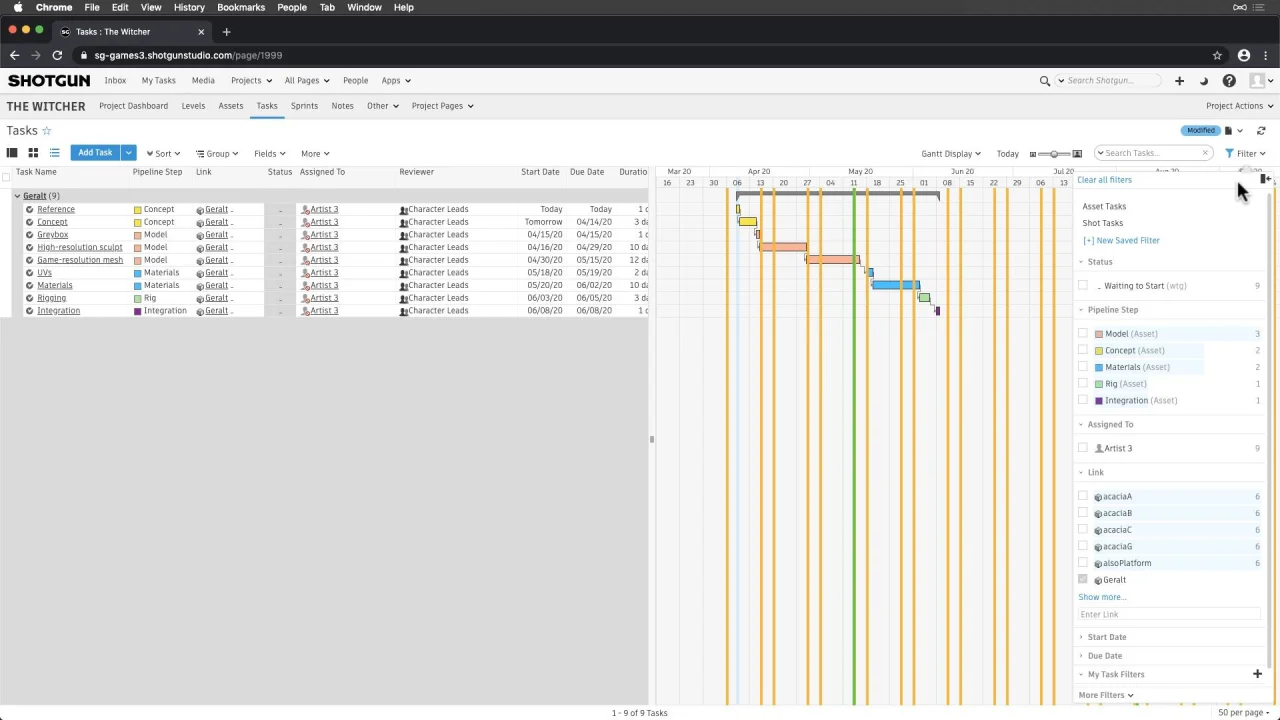
Task: Click the Today button
Action: pyautogui.click(x=1008, y=154)
